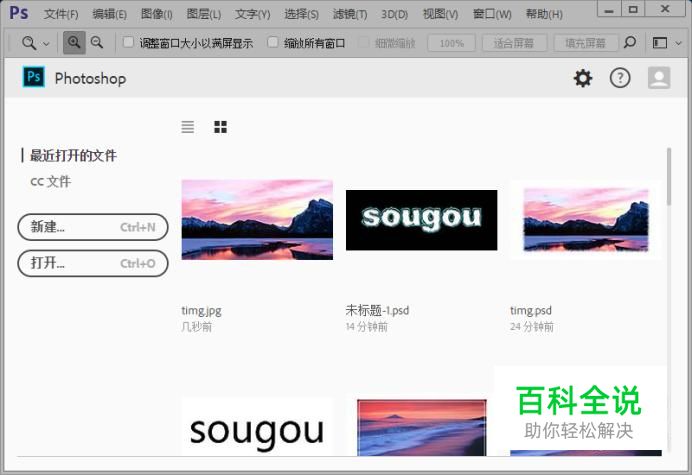
Task: Expand the workspace switcher dropdown arrow
Action: click(679, 43)
